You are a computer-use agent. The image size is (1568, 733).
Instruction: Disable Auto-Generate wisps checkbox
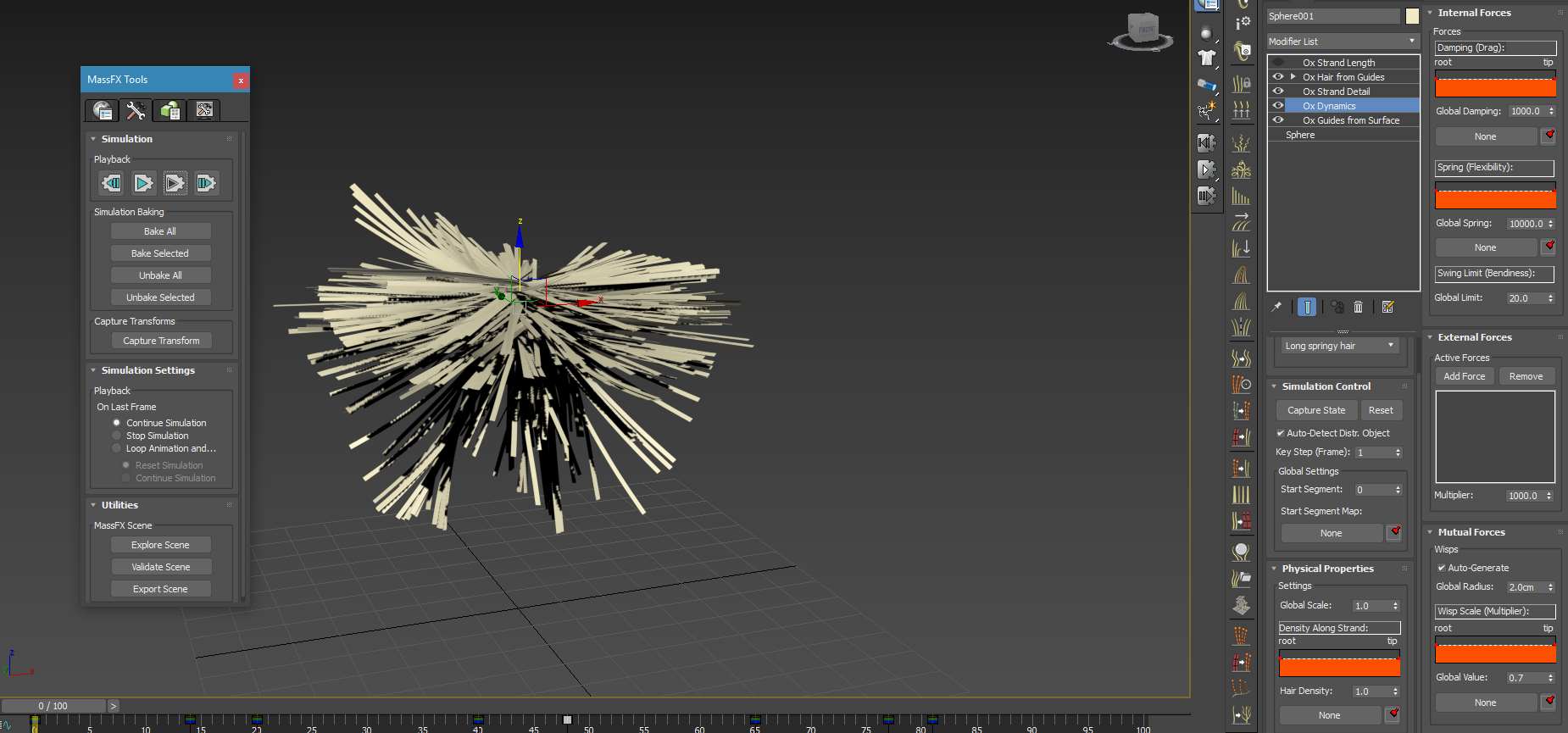[1442, 568]
